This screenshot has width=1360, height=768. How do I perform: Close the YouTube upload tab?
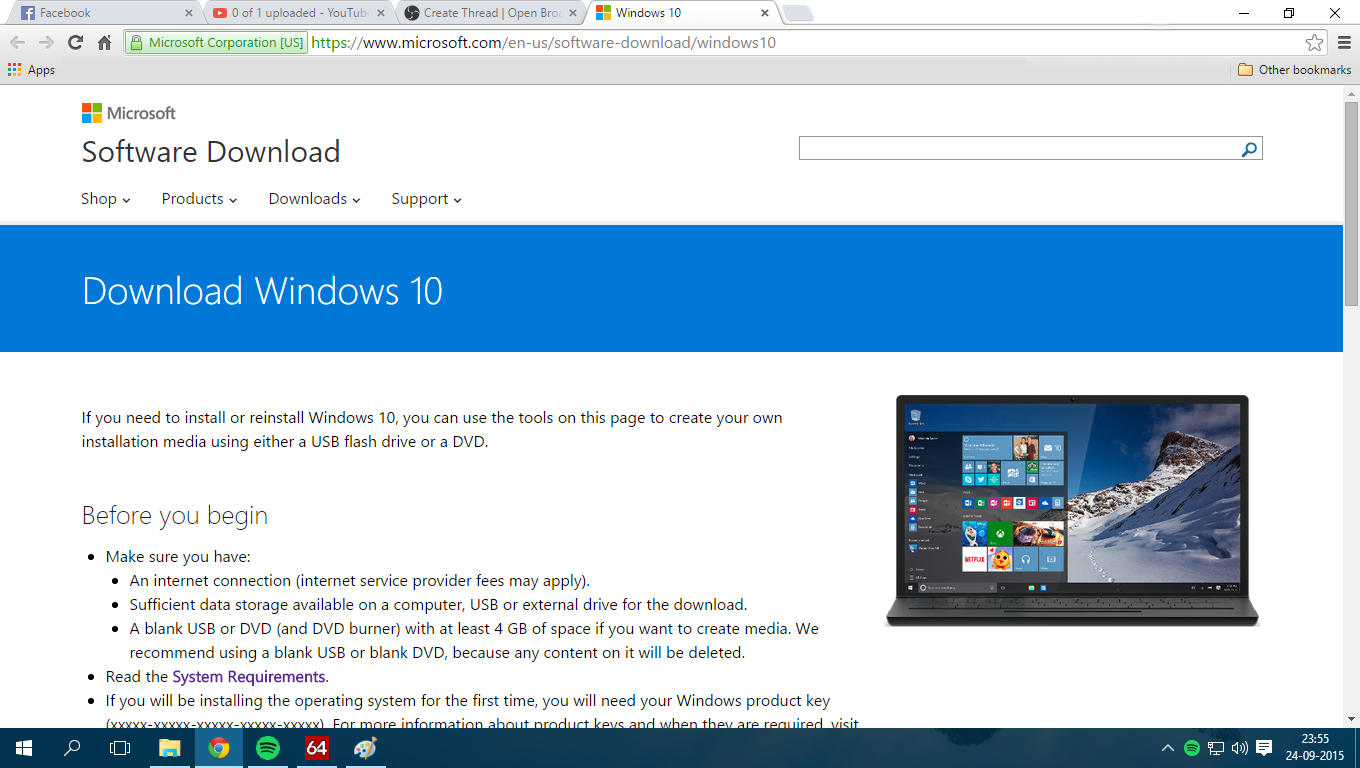click(381, 13)
